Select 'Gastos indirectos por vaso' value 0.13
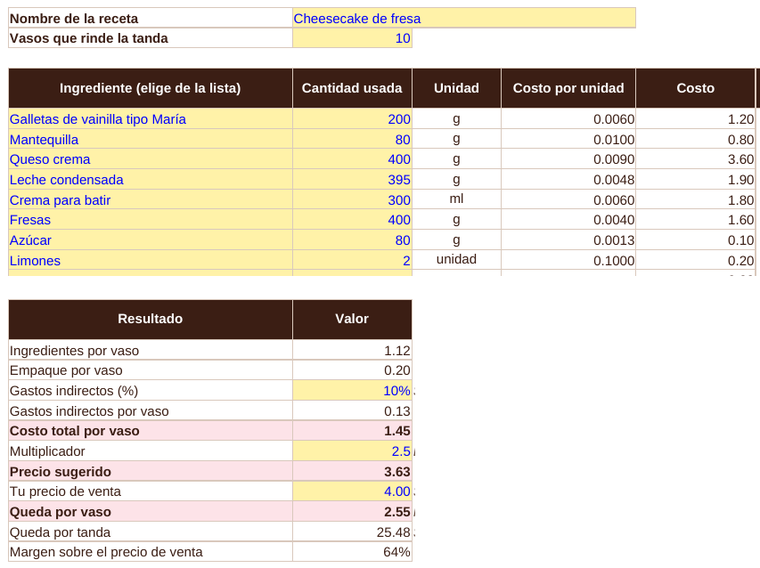 [352, 410]
